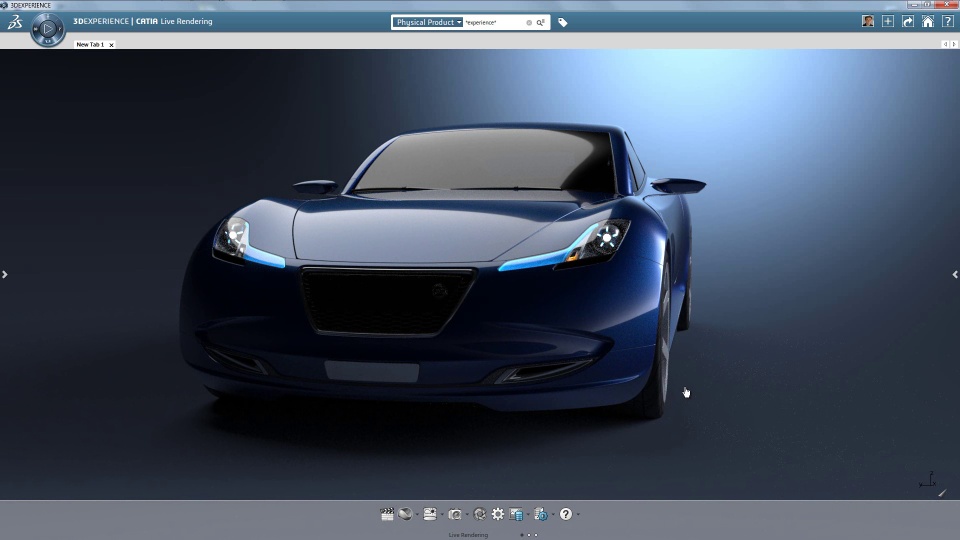This screenshot has width=960, height=540.
Task: Click the XYZ axis triad
Action: point(928,480)
